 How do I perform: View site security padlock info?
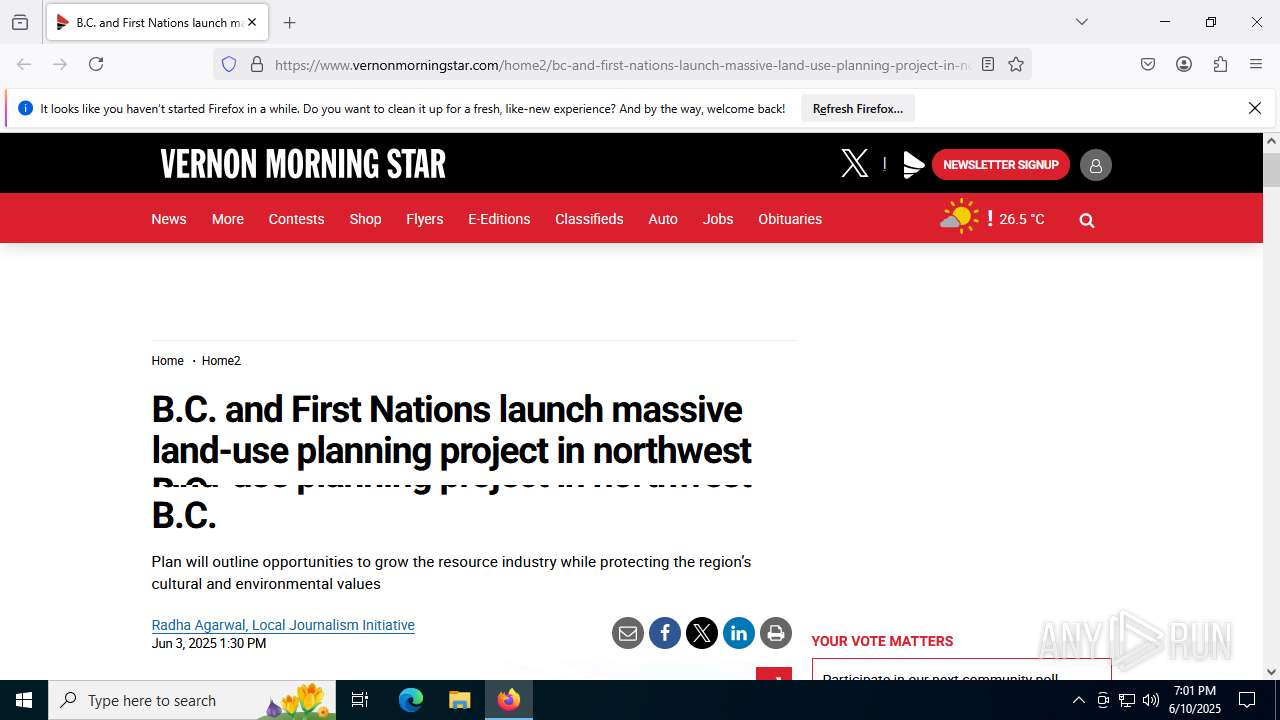pos(257,64)
